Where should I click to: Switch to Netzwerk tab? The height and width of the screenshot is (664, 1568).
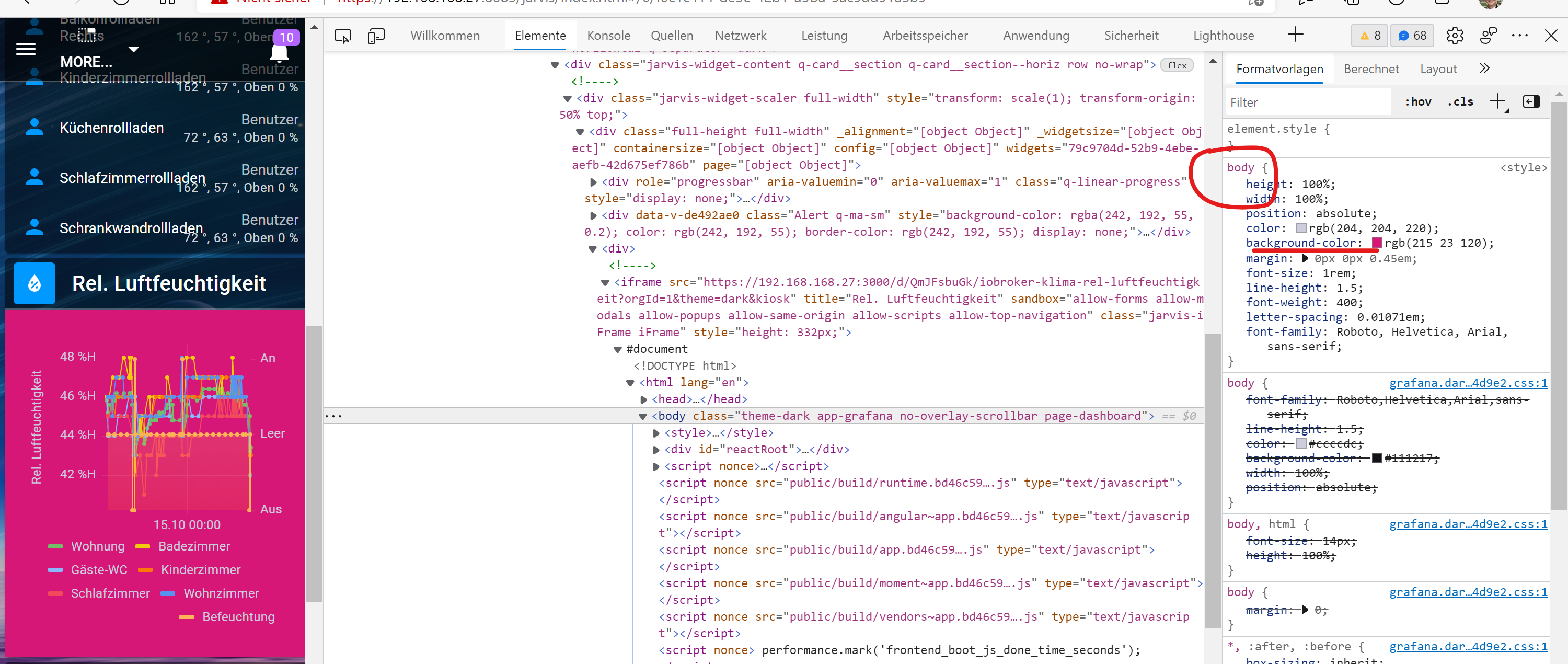tap(740, 36)
